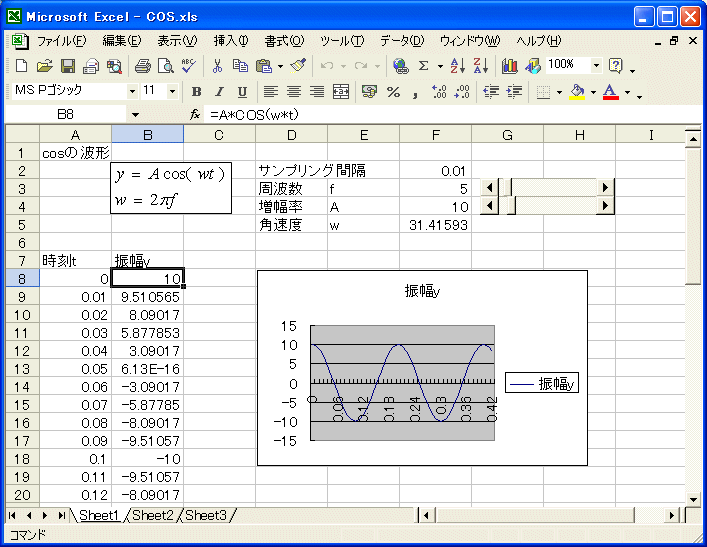Open the Borders dropdown arrow

tap(559, 92)
